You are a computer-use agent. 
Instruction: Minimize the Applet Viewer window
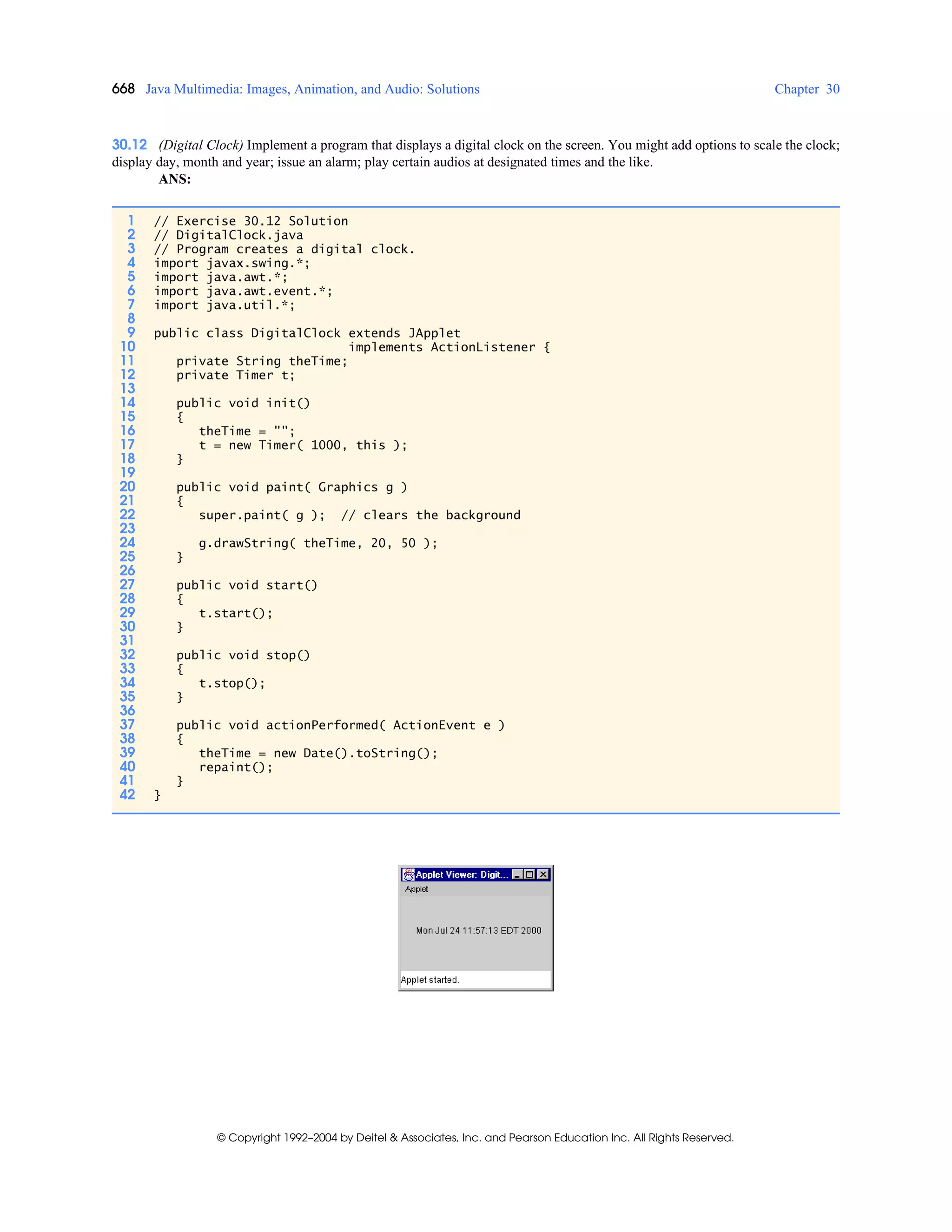coord(517,874)
